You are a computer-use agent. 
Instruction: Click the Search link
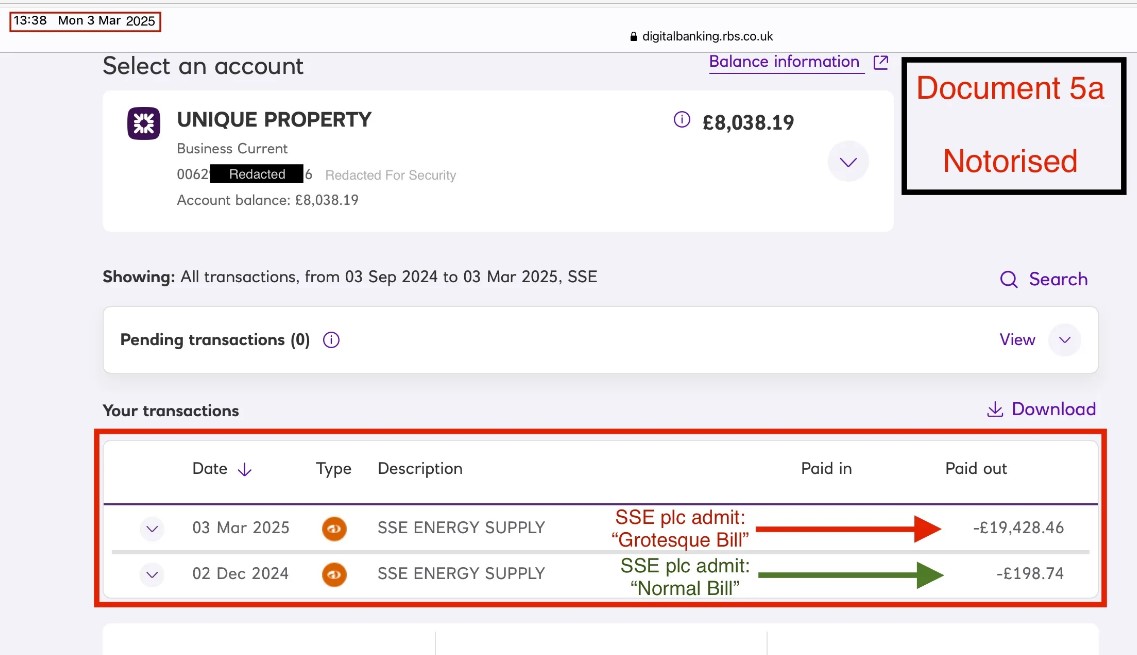pos(1058,279)
